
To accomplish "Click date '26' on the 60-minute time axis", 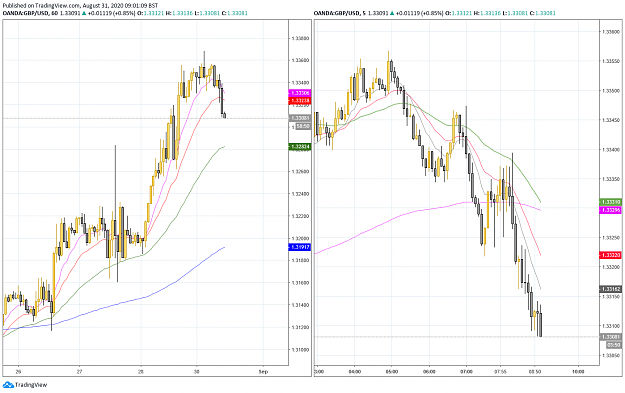I will [18, 371].
